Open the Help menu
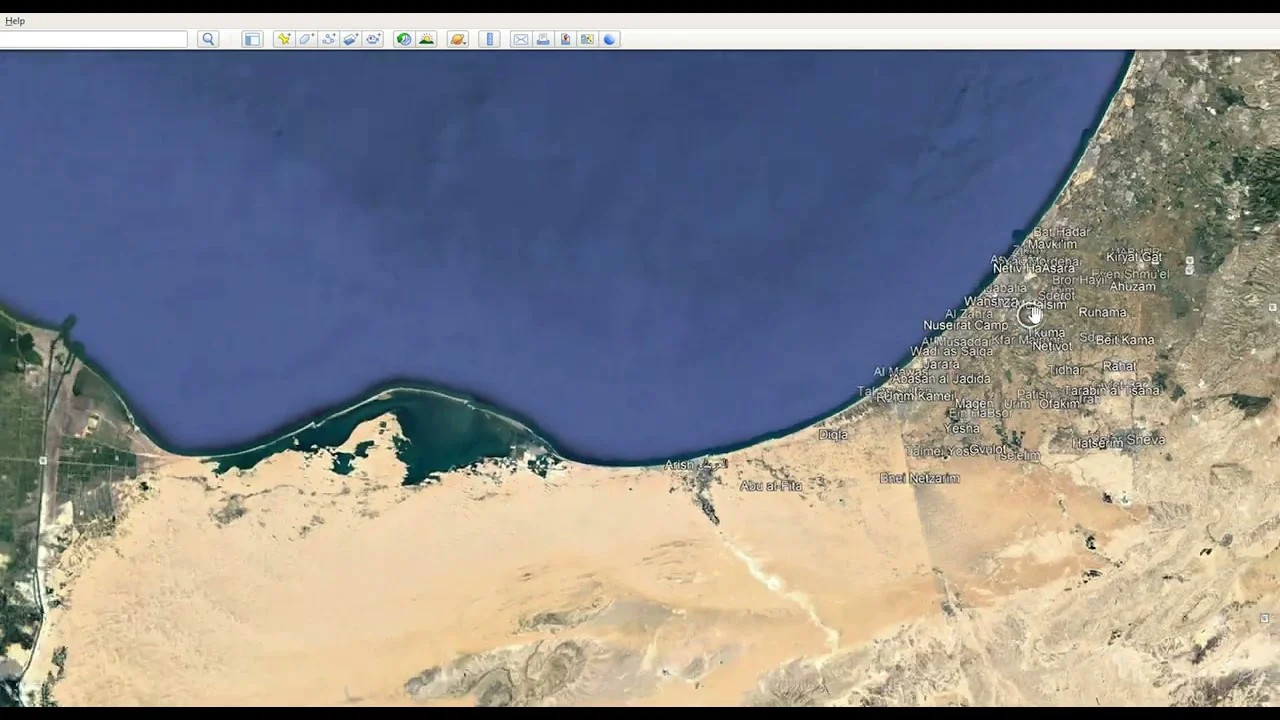This screenshot has width=1280, height=720. point(15,21)
